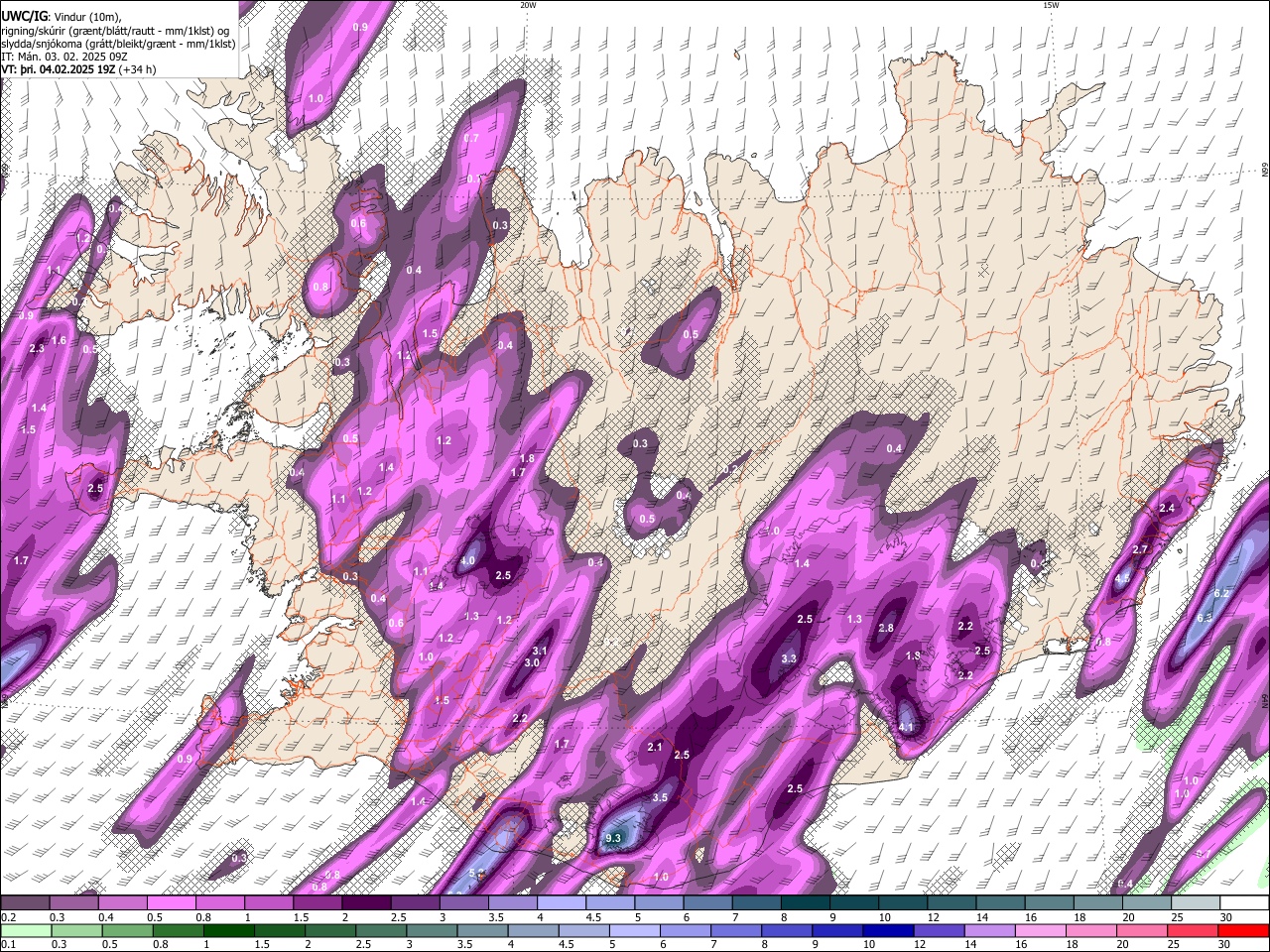
Task: Click the "20W" longitude label at the top edge
Action: (x=528, y=5)
